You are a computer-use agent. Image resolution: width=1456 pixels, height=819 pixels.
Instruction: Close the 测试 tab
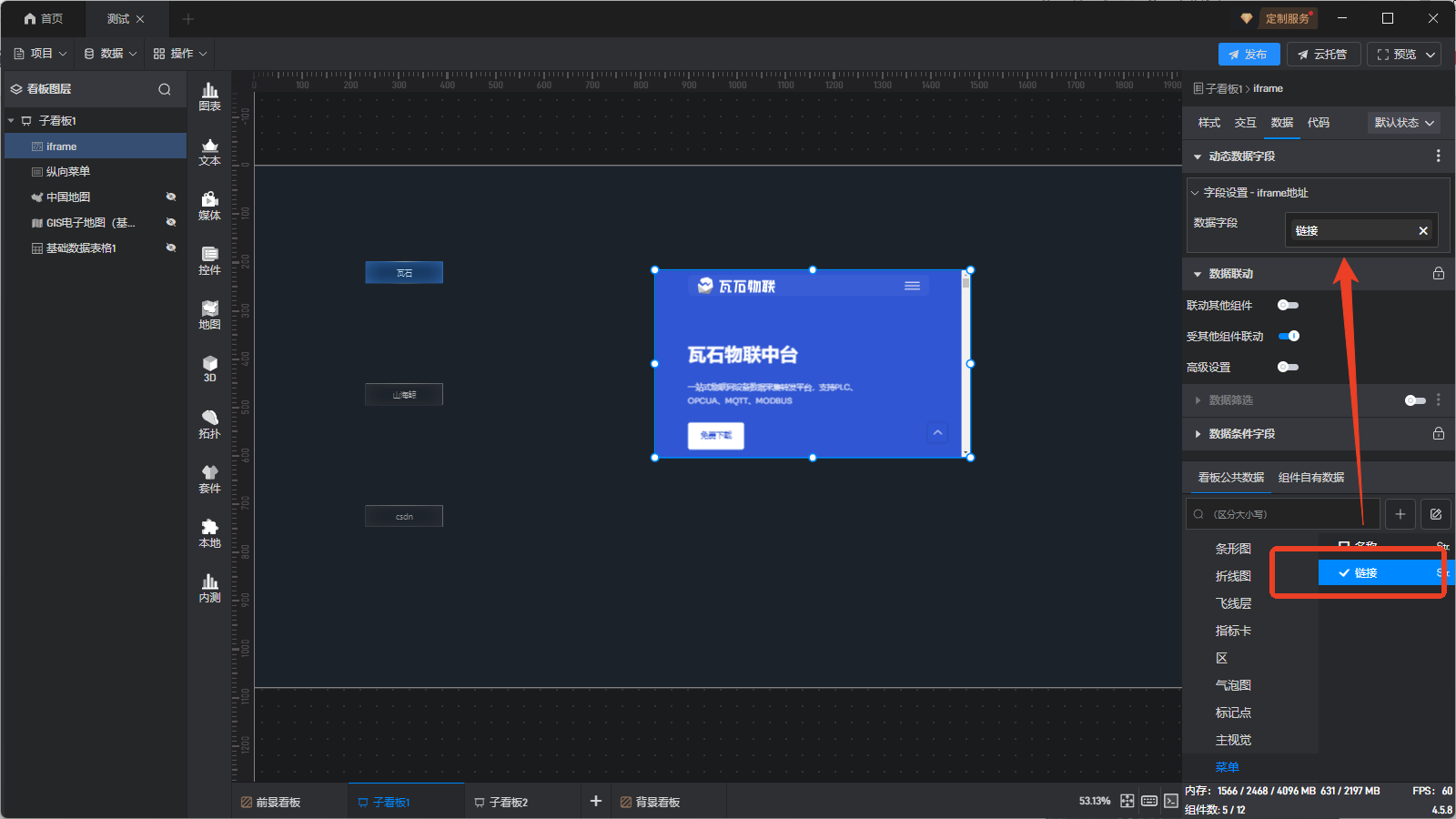(140, 19)
